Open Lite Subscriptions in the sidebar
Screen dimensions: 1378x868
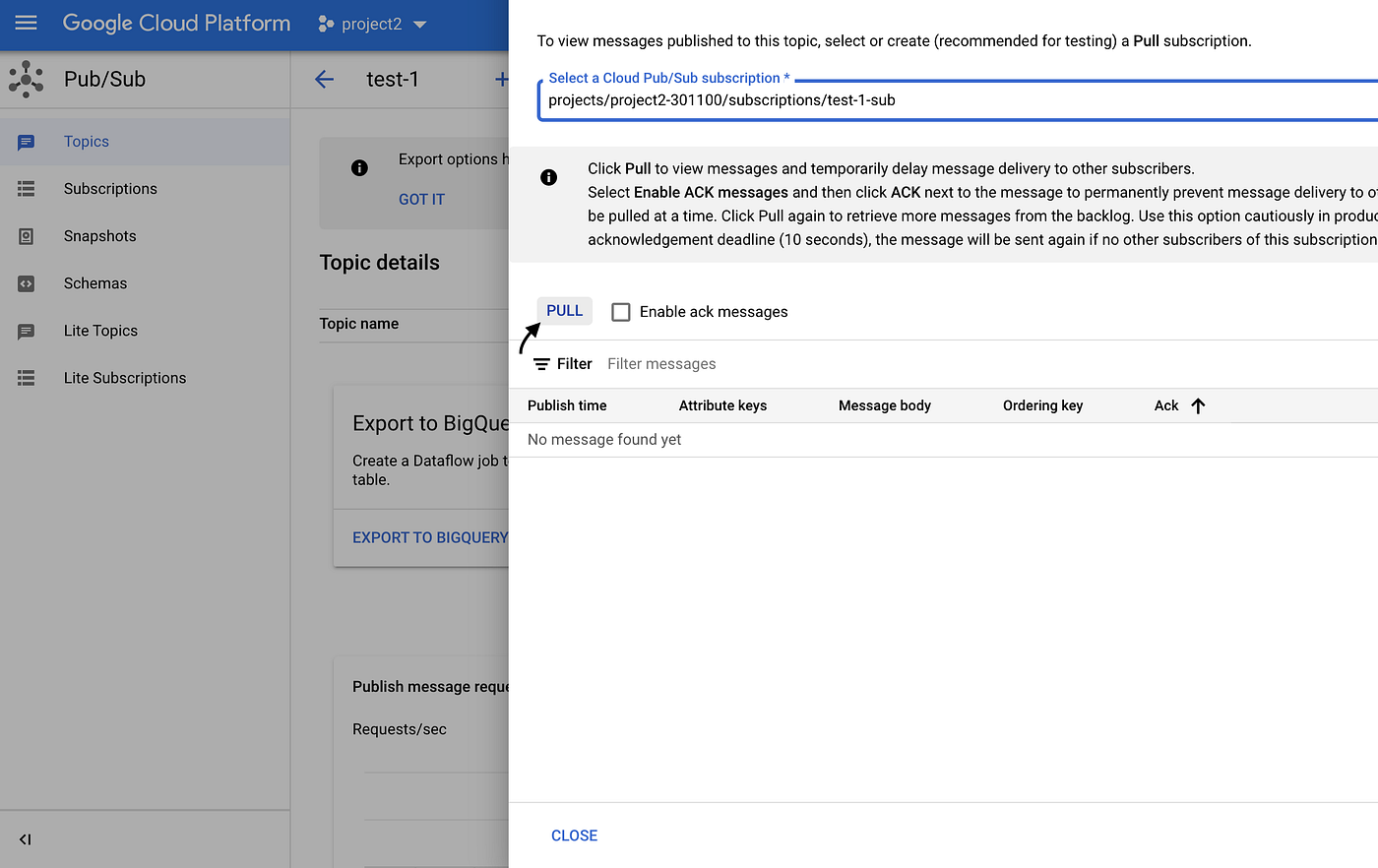[145, 378]
